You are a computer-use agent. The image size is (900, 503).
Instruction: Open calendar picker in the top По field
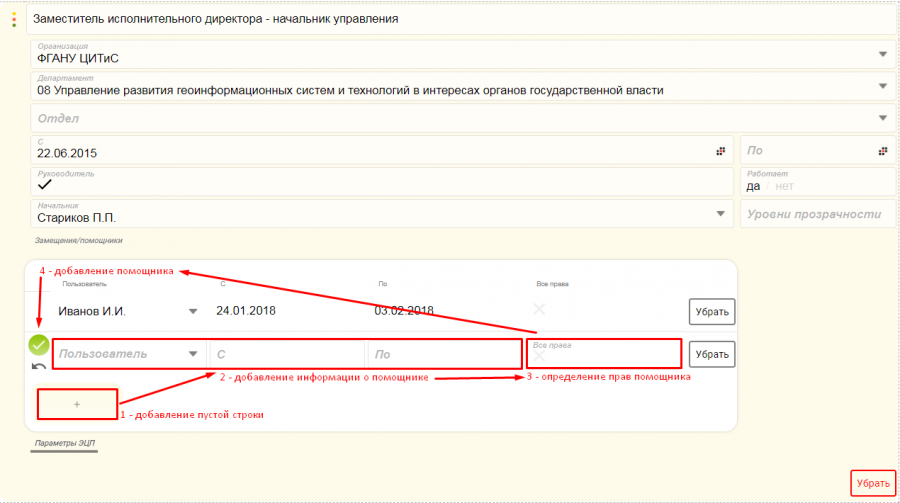tap(883, 151)
